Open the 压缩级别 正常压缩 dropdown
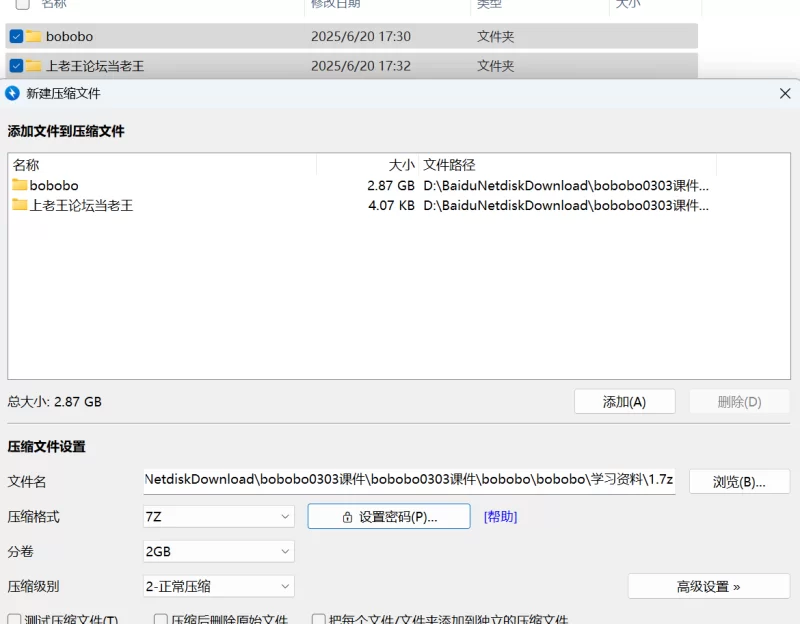Image resolution: width=800 pixels, height=624 pixels. coord(219,586)
